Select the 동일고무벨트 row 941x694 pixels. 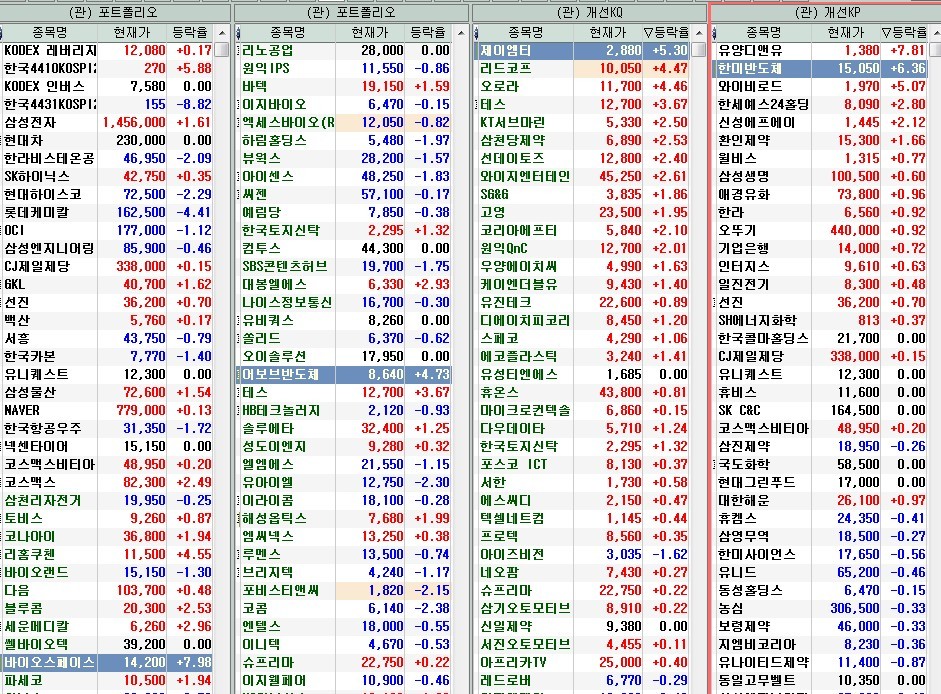[822, 681]
